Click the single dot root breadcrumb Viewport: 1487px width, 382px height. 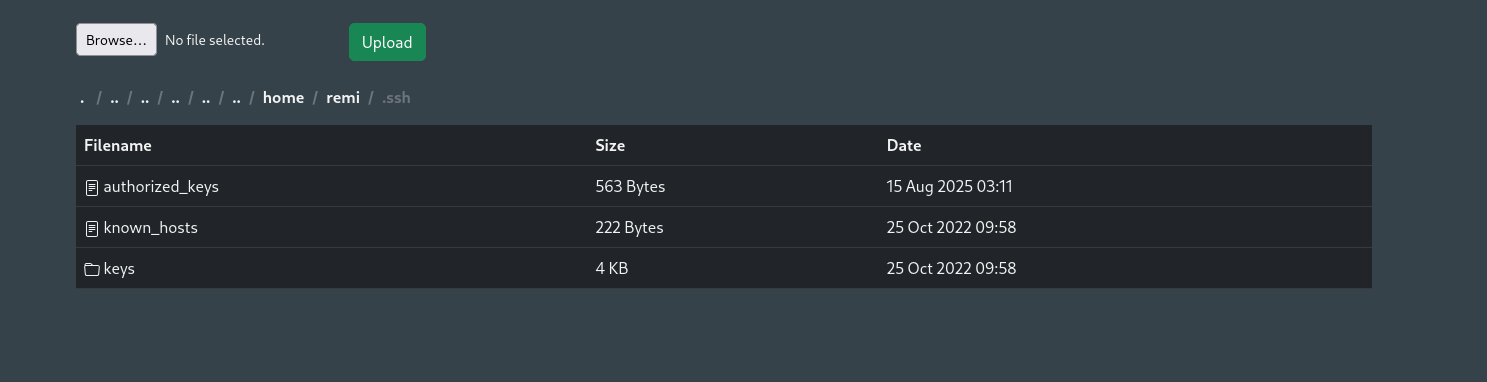(x=82, y=97)
